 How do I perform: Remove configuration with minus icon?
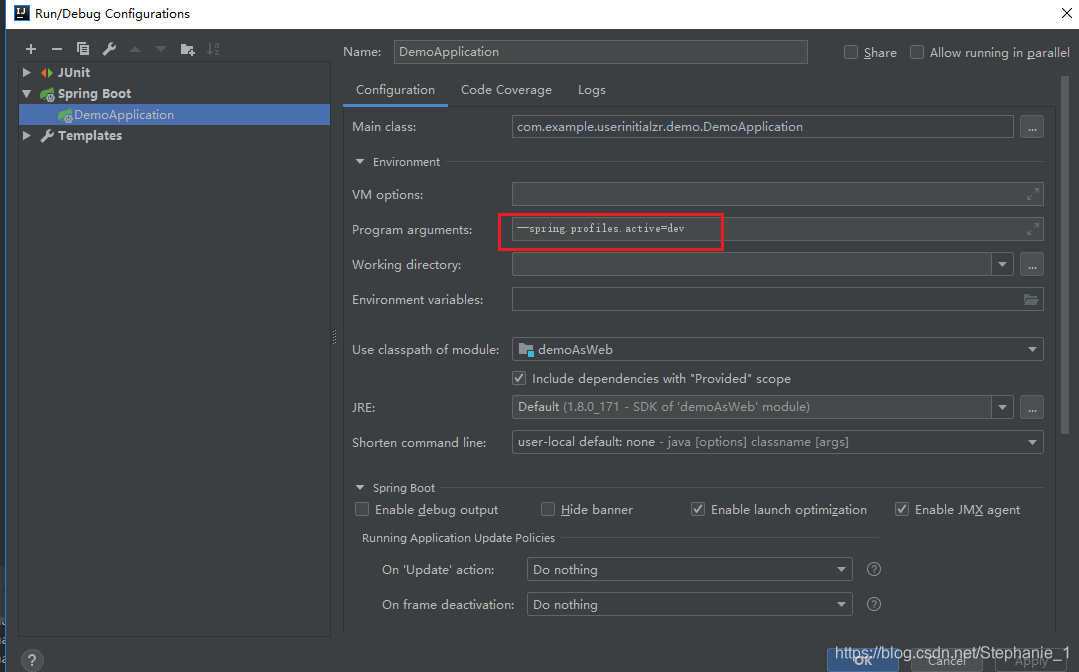[x=57, y=49]
